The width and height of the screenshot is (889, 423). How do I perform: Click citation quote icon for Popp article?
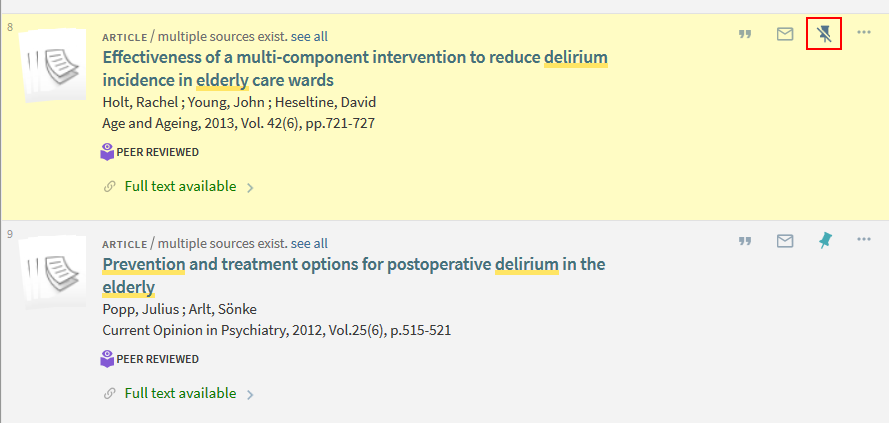coord(744,242)
